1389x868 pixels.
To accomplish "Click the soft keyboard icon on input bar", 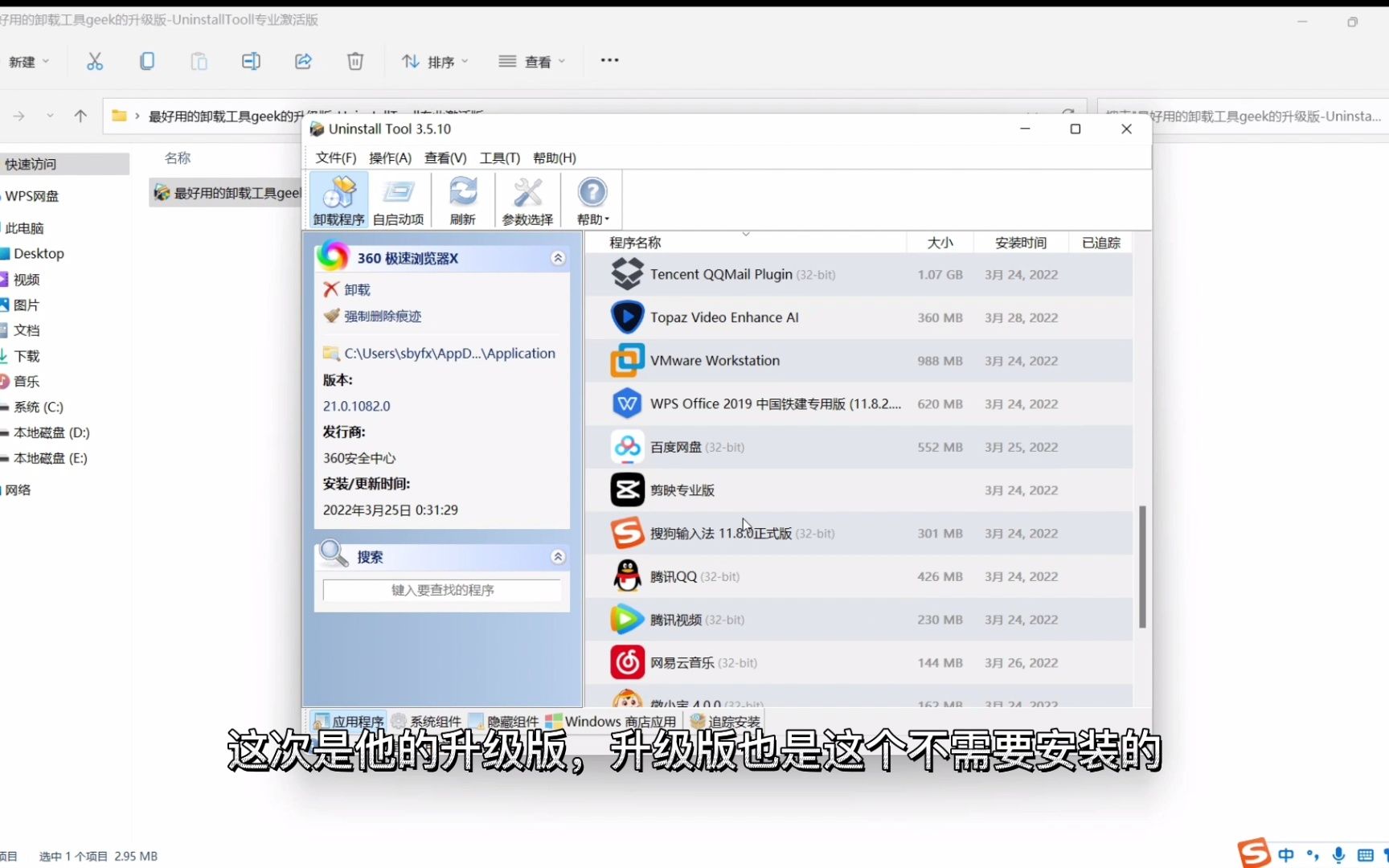I will click(1365, 855).
